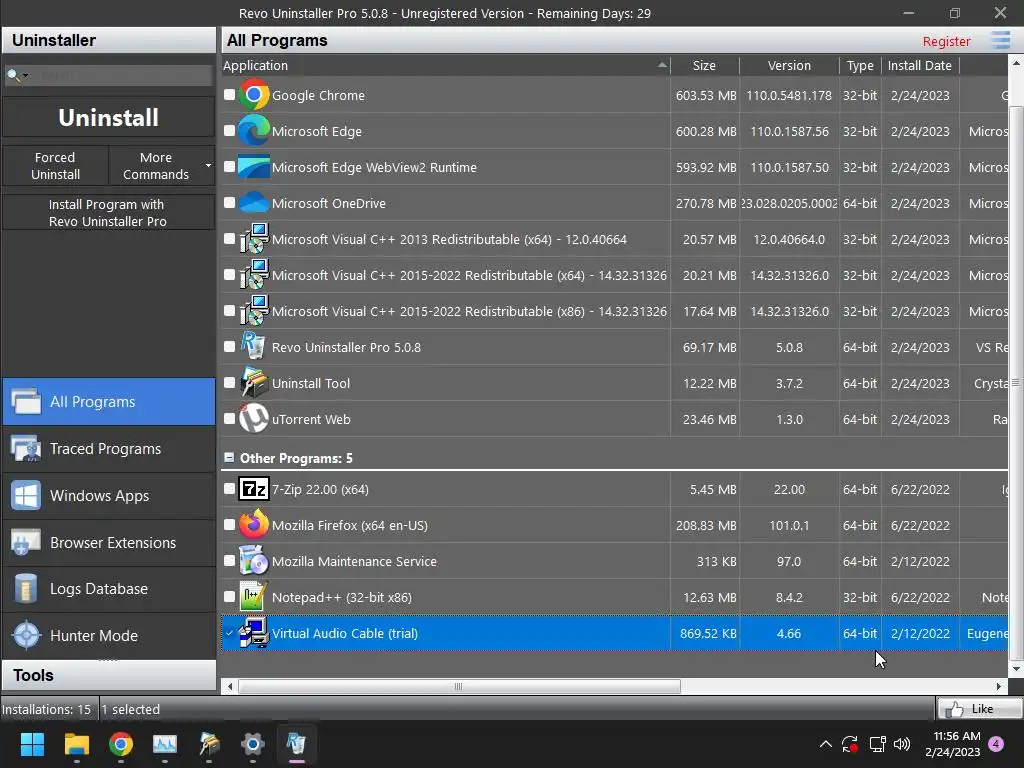Image resolution: width=1024 pixels, height=768 pixels.
Task: Check the Google Chrome checkbox
Action: [x=229, y=95]
